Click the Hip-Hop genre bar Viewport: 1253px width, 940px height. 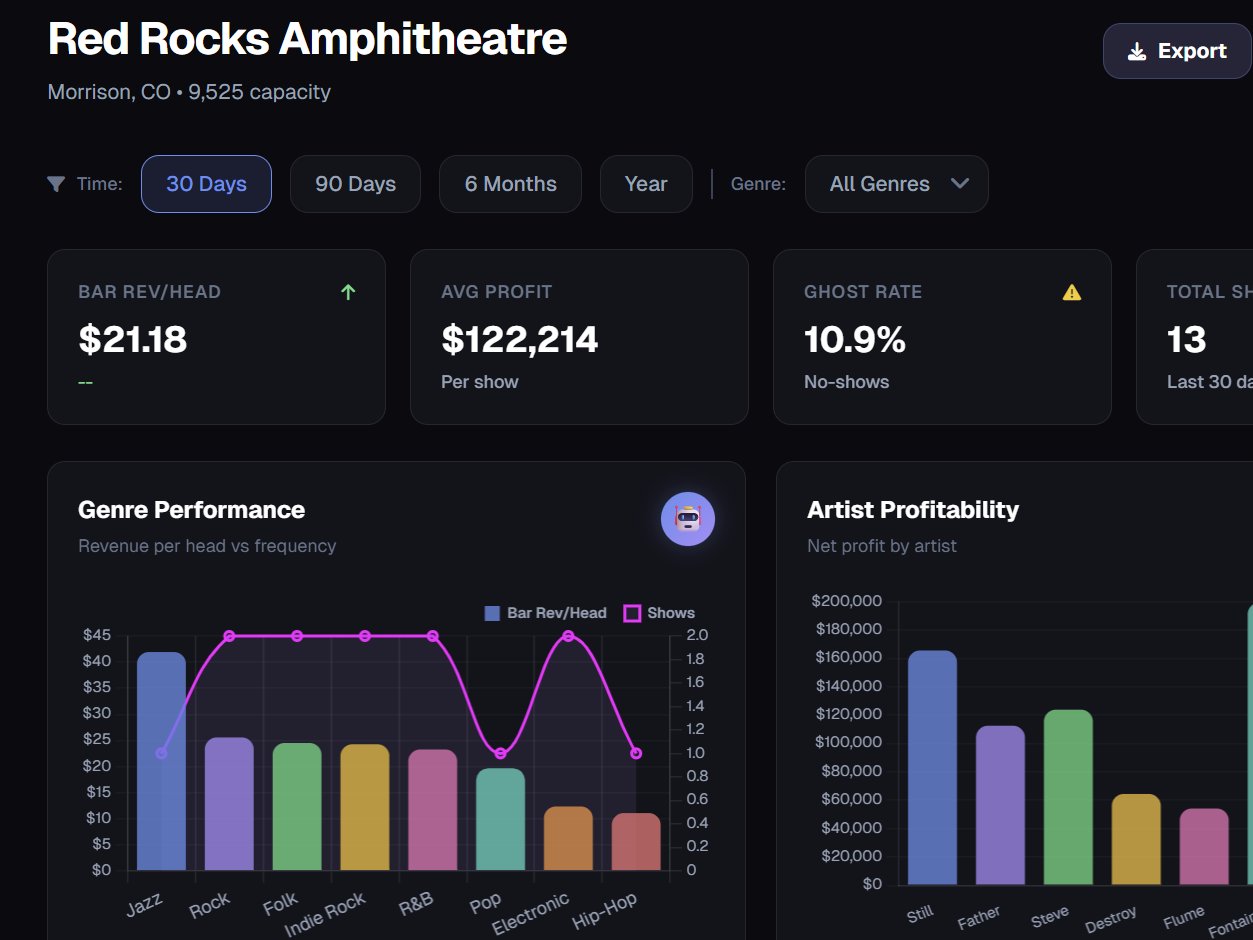tap(636, 842)
